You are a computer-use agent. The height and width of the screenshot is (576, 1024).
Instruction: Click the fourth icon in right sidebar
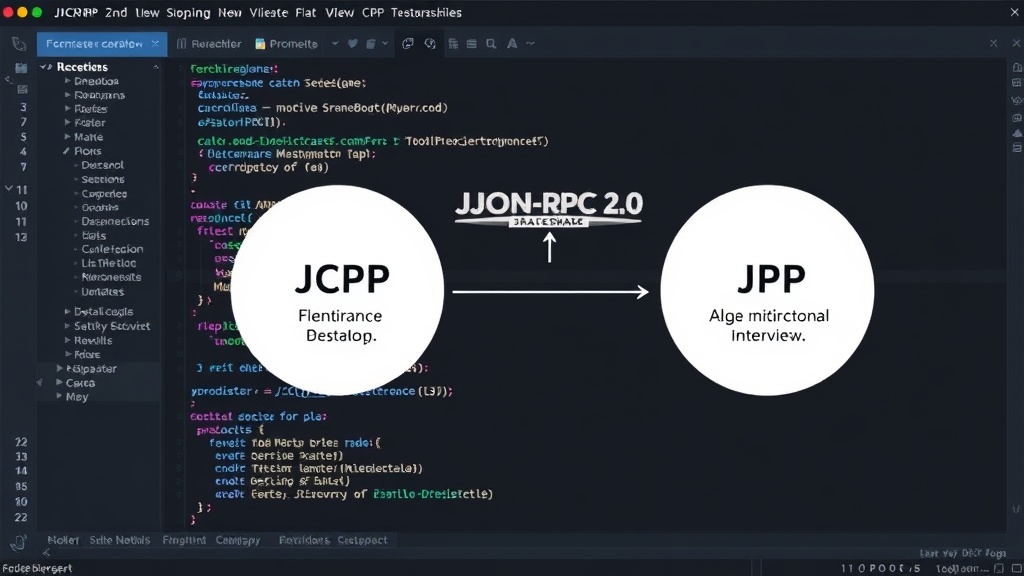(x=1017, y=118)
